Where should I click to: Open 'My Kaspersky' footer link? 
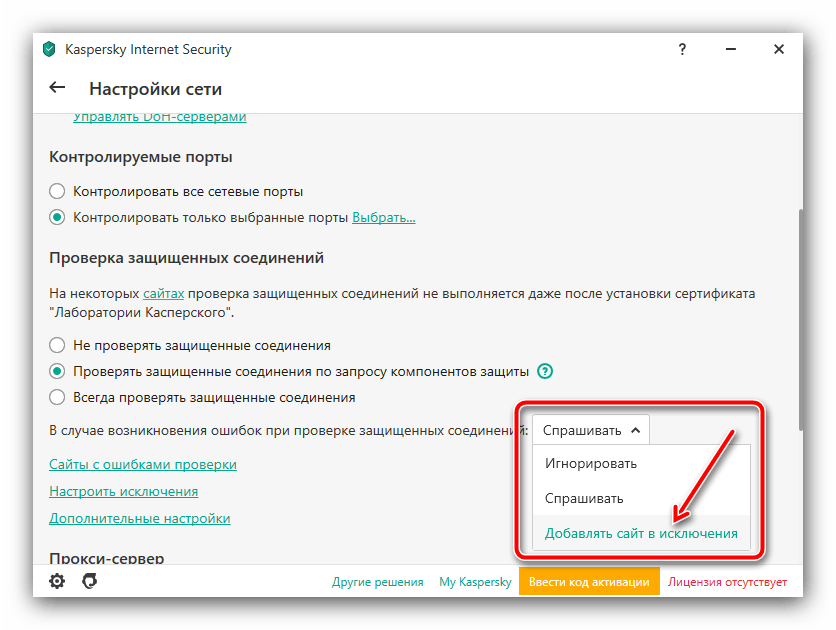pos(475,581)
